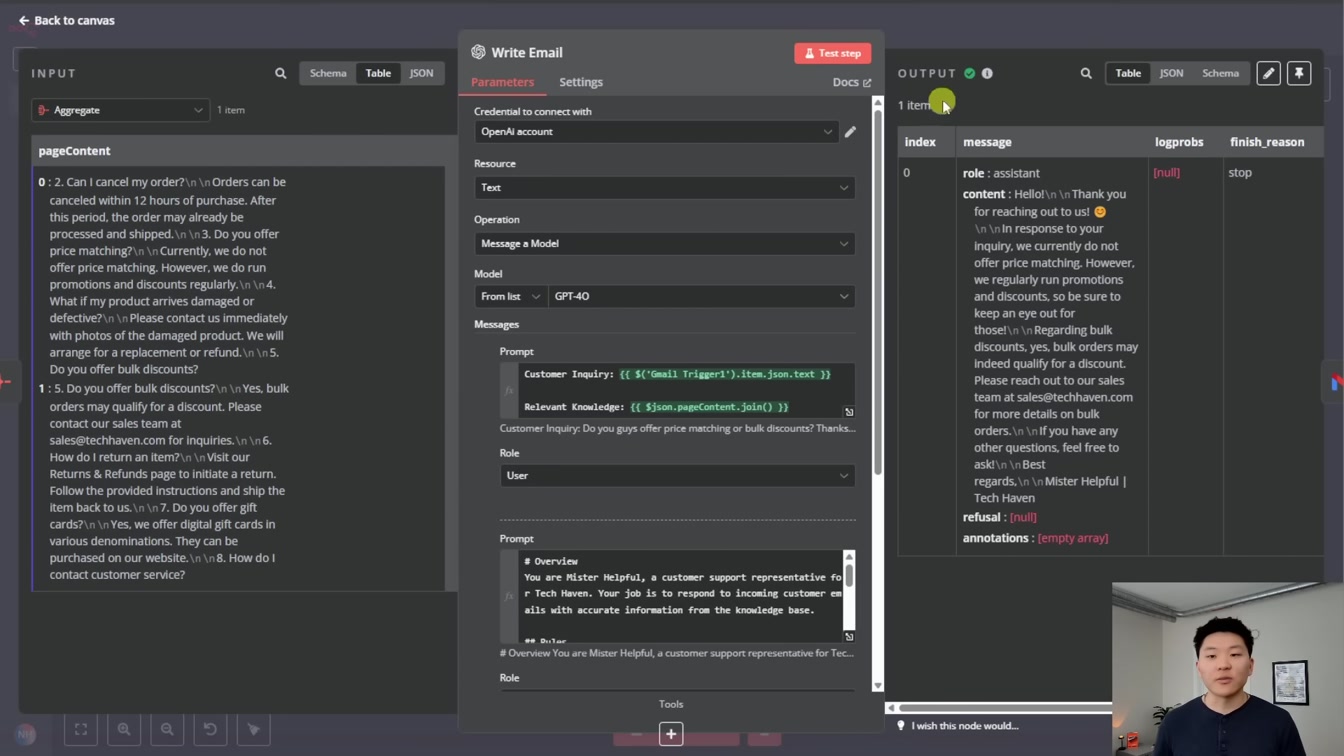The height and width of the screenshot is (756, 1344).
Task: Click the prompt field scroll-up arrow
Action: pyautogui.click(x=849, y=557)
